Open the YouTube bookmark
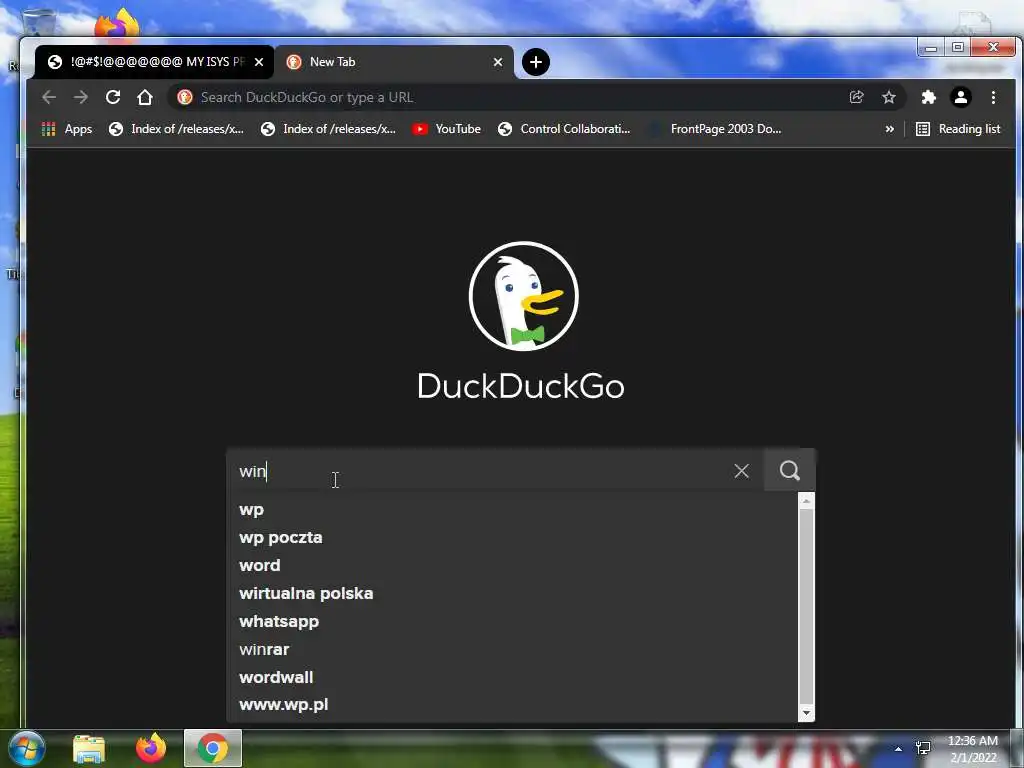1024x768 pixels. tap(447, 129)
